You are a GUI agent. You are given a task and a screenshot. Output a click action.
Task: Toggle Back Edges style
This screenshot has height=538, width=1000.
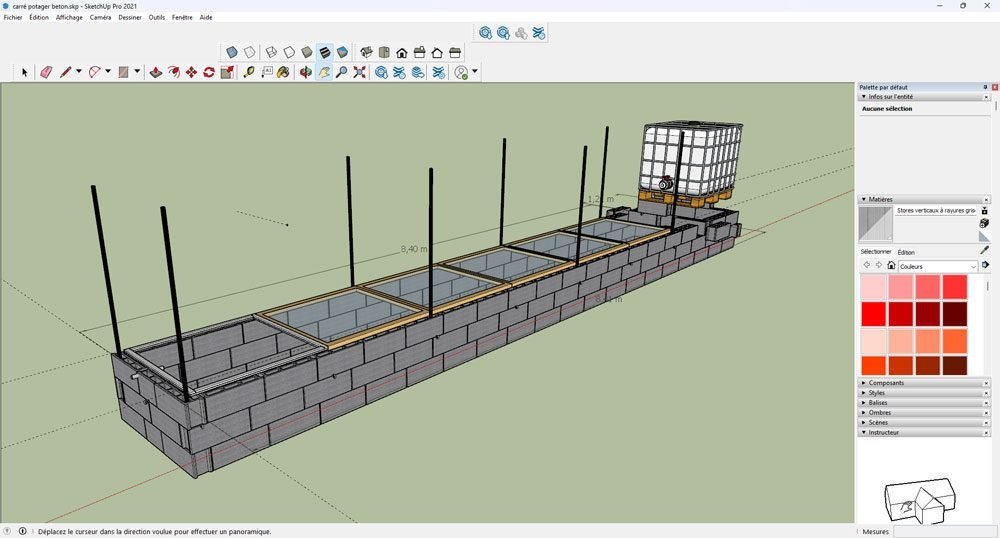coord(250,52)
